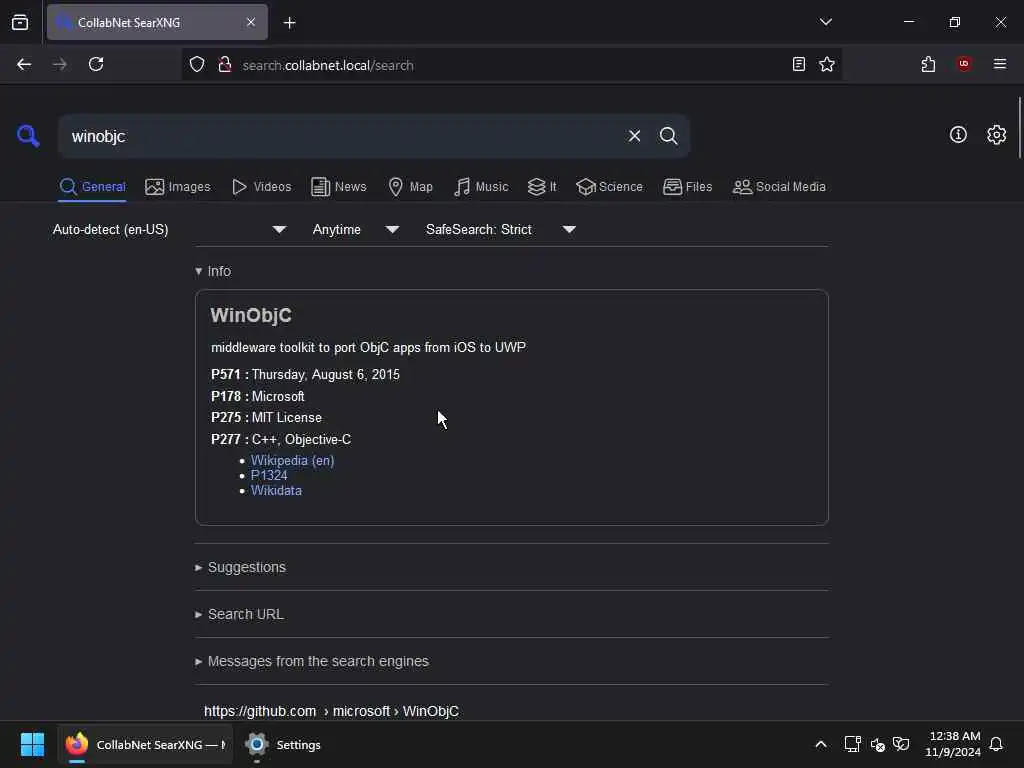Reload the current page
Image resolution: width=1024 pixels, height=768 pixels.
96,64
